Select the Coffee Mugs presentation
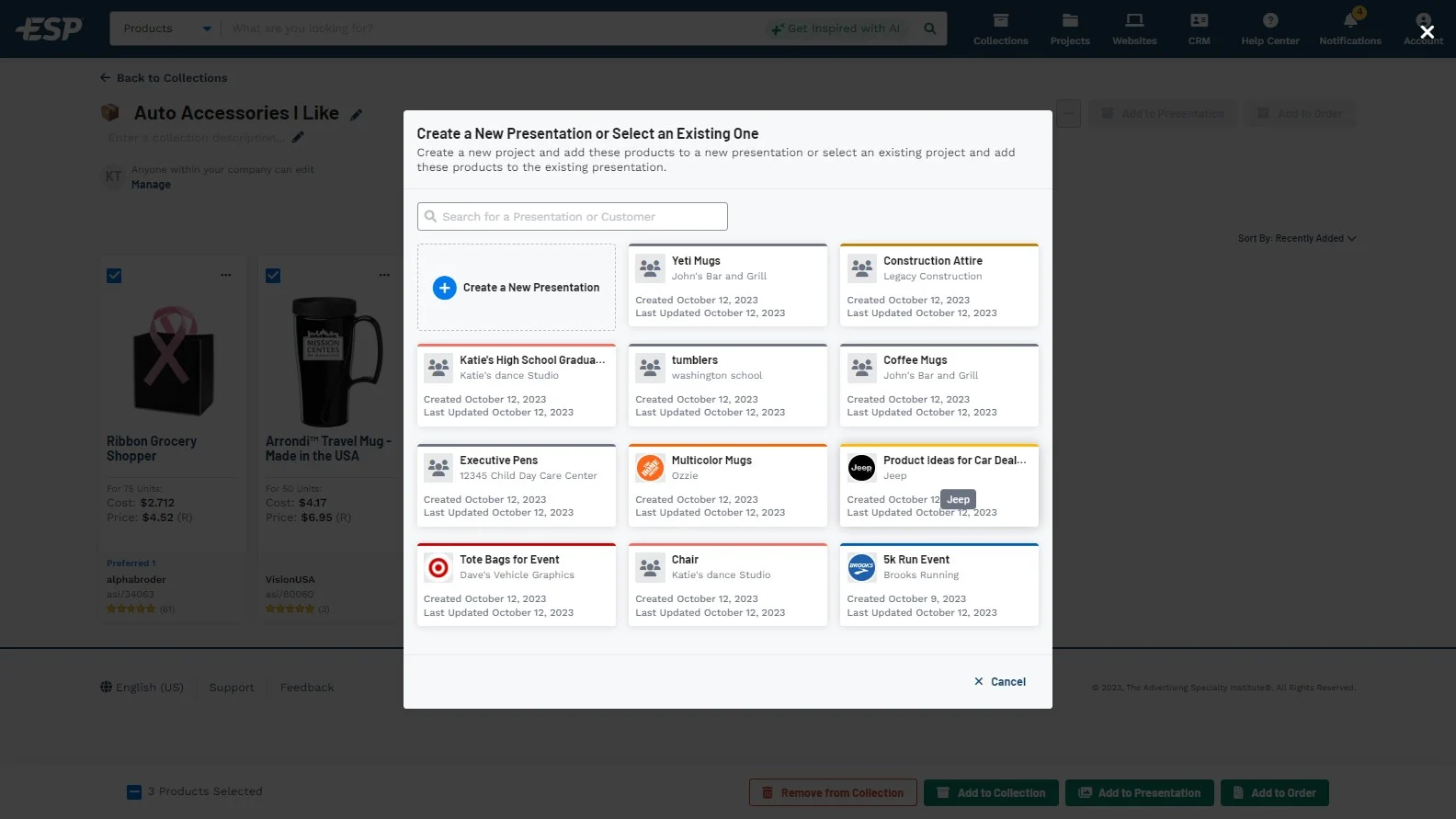Viewport: 1456px width, 819px height. pyautogui.click(x=938, y=385)
